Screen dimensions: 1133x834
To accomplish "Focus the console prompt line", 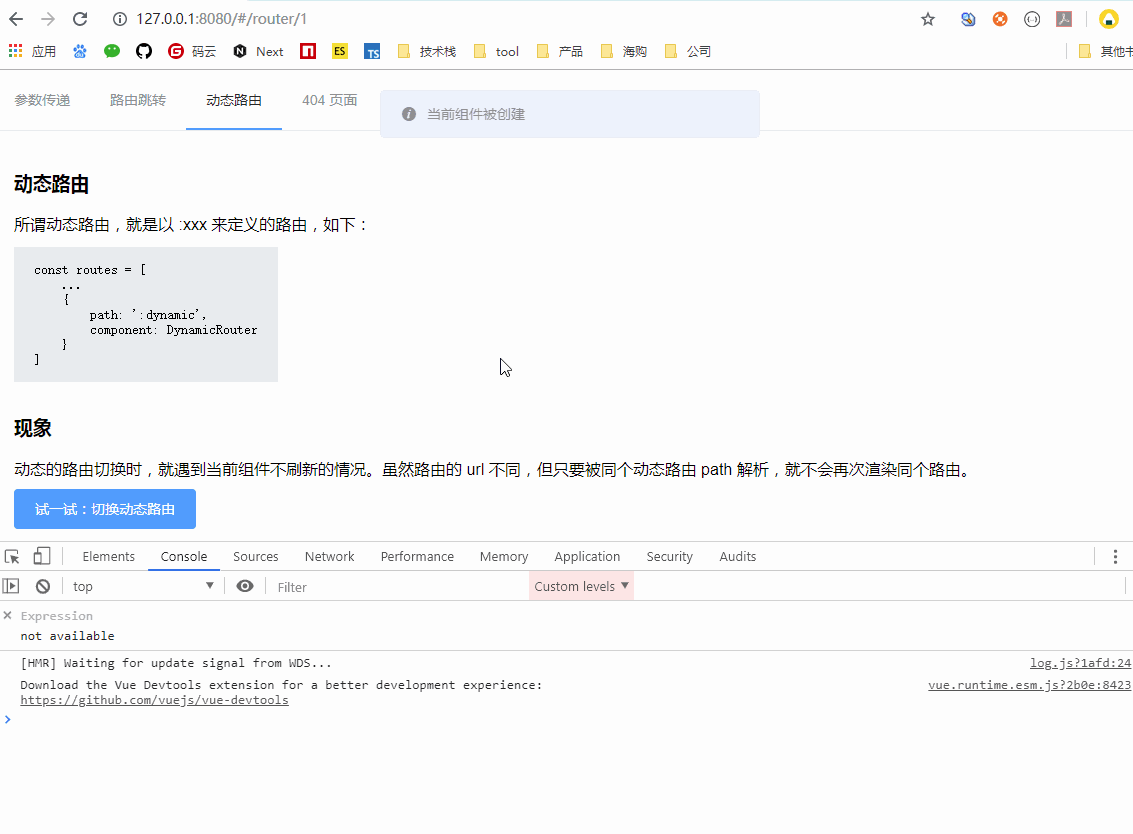I will (566, 719).
